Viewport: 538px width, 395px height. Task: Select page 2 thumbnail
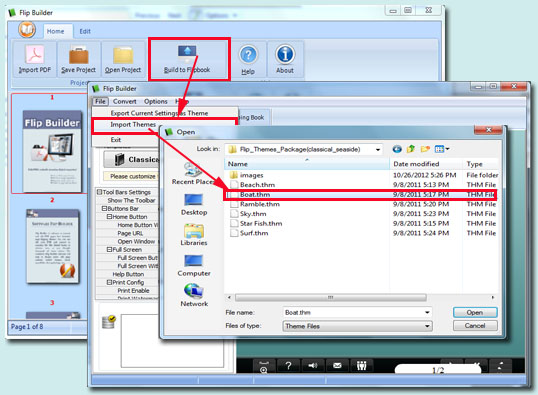coord(53,246)
